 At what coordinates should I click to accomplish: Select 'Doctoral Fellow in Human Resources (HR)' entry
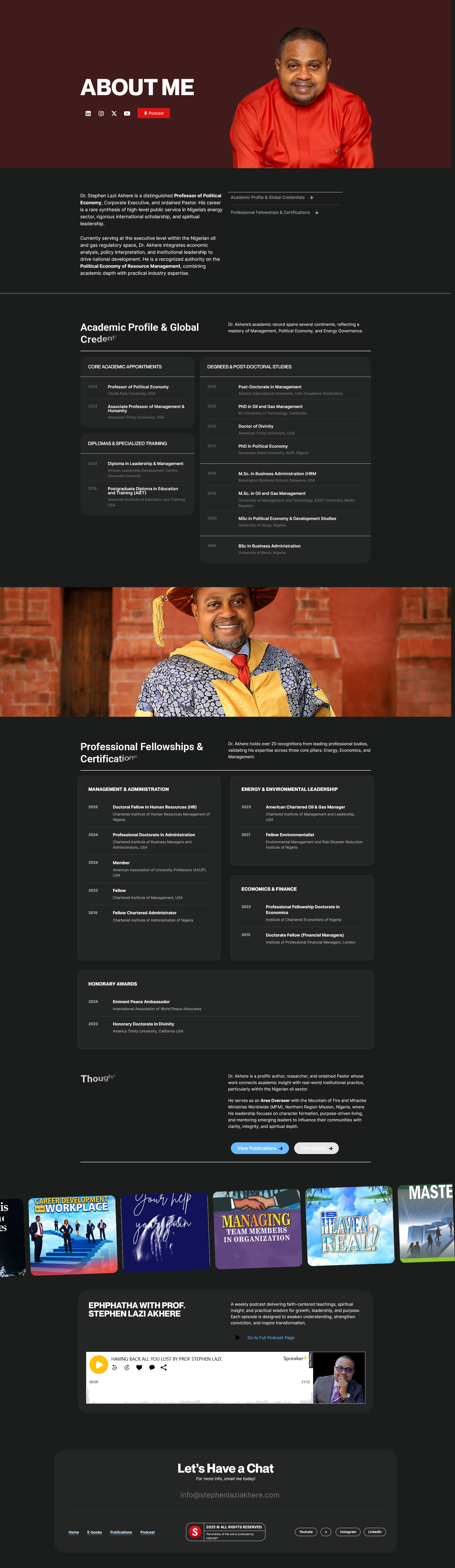click(x=149, y=813)
